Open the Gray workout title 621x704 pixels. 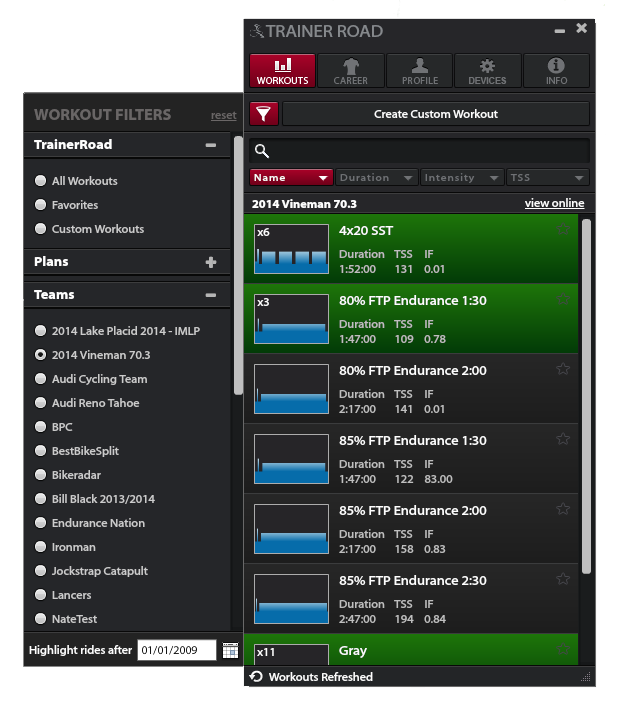(352, 651)
